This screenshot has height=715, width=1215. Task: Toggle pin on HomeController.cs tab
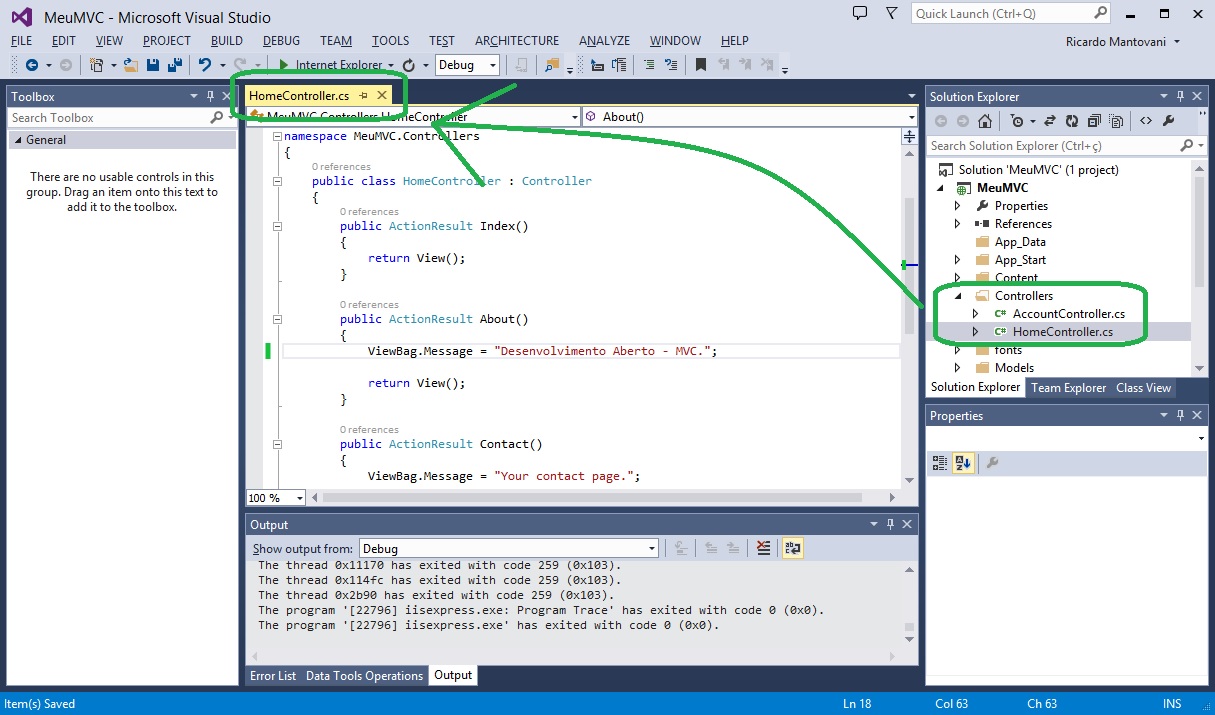point(364,96)
